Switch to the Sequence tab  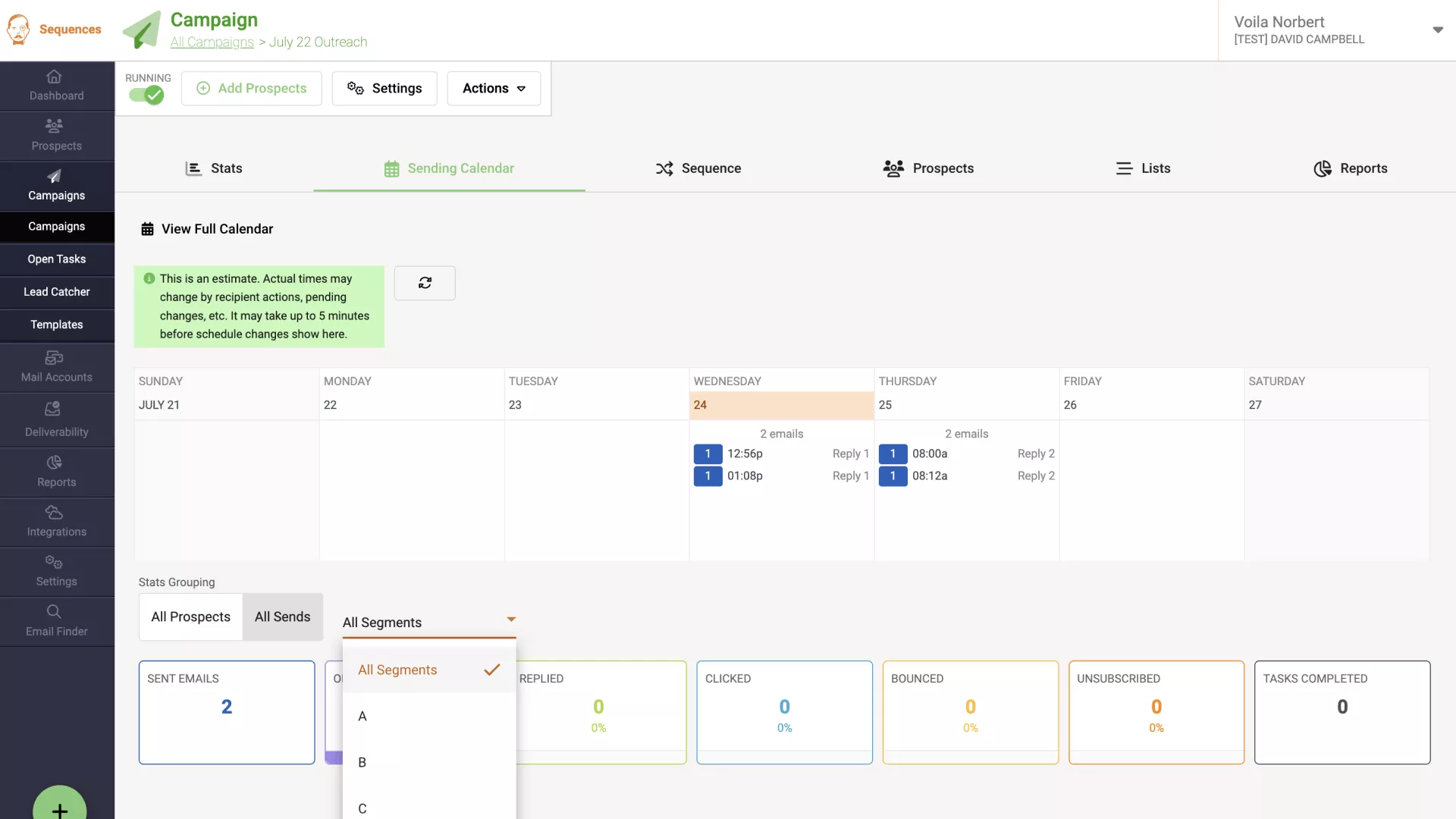pos(698,168)
